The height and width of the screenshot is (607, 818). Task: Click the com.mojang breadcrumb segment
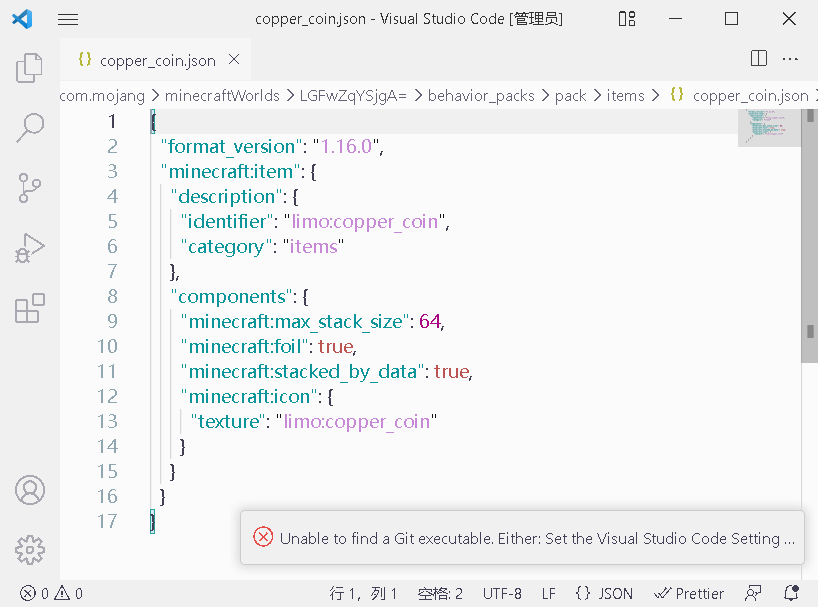click(102, 96)
